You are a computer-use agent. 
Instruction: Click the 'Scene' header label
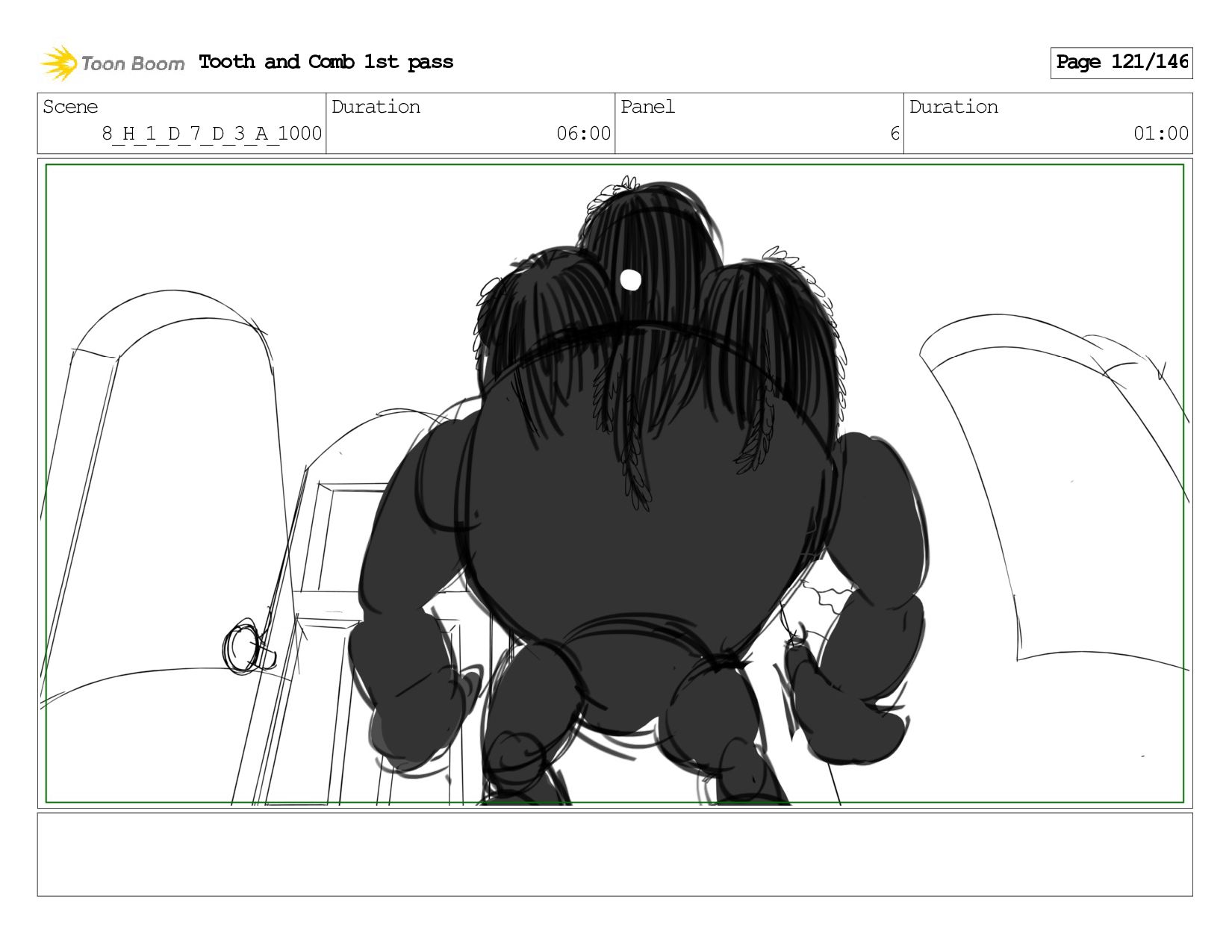point(70,107)
